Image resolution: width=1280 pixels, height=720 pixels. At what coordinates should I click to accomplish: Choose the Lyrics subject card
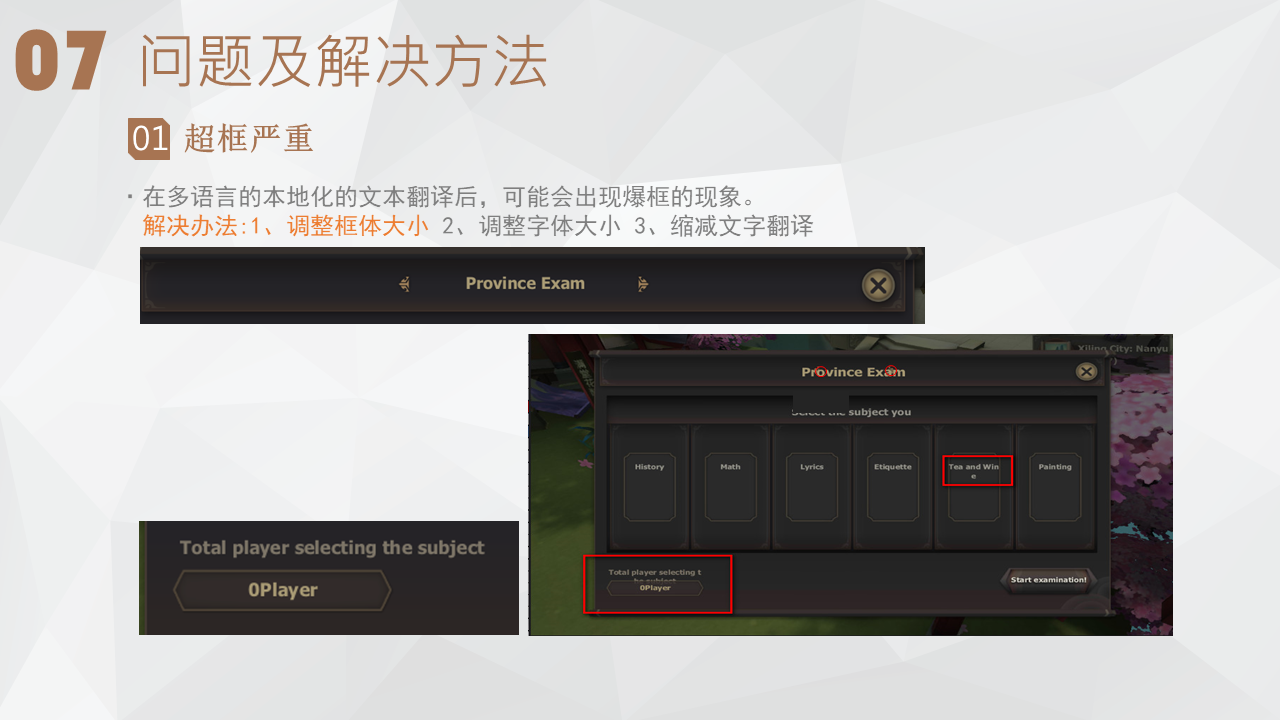tap(811, 487)
